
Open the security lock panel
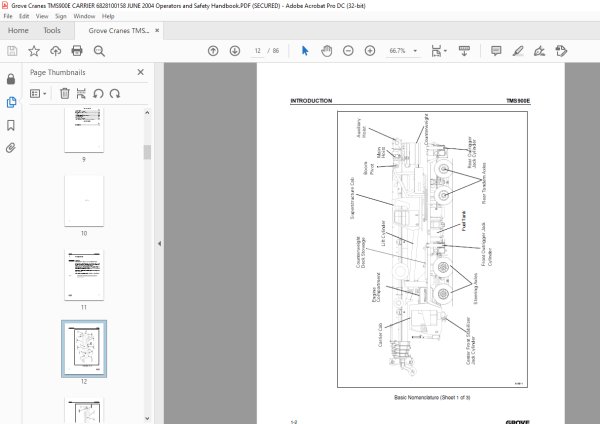tap(11, 79)
